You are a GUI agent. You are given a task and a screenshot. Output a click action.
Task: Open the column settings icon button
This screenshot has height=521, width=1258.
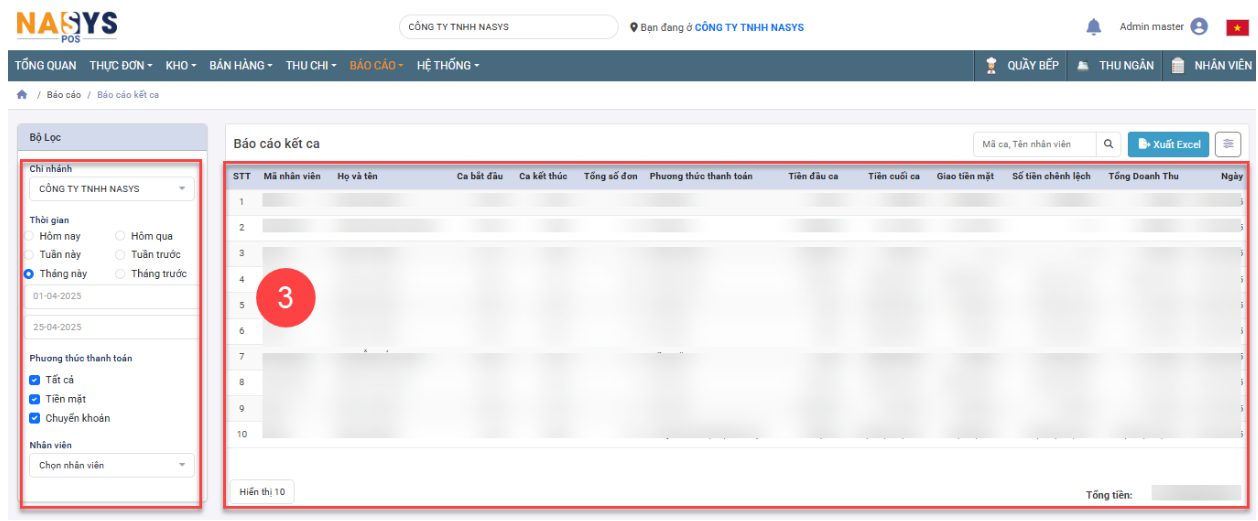point(1227,144)
